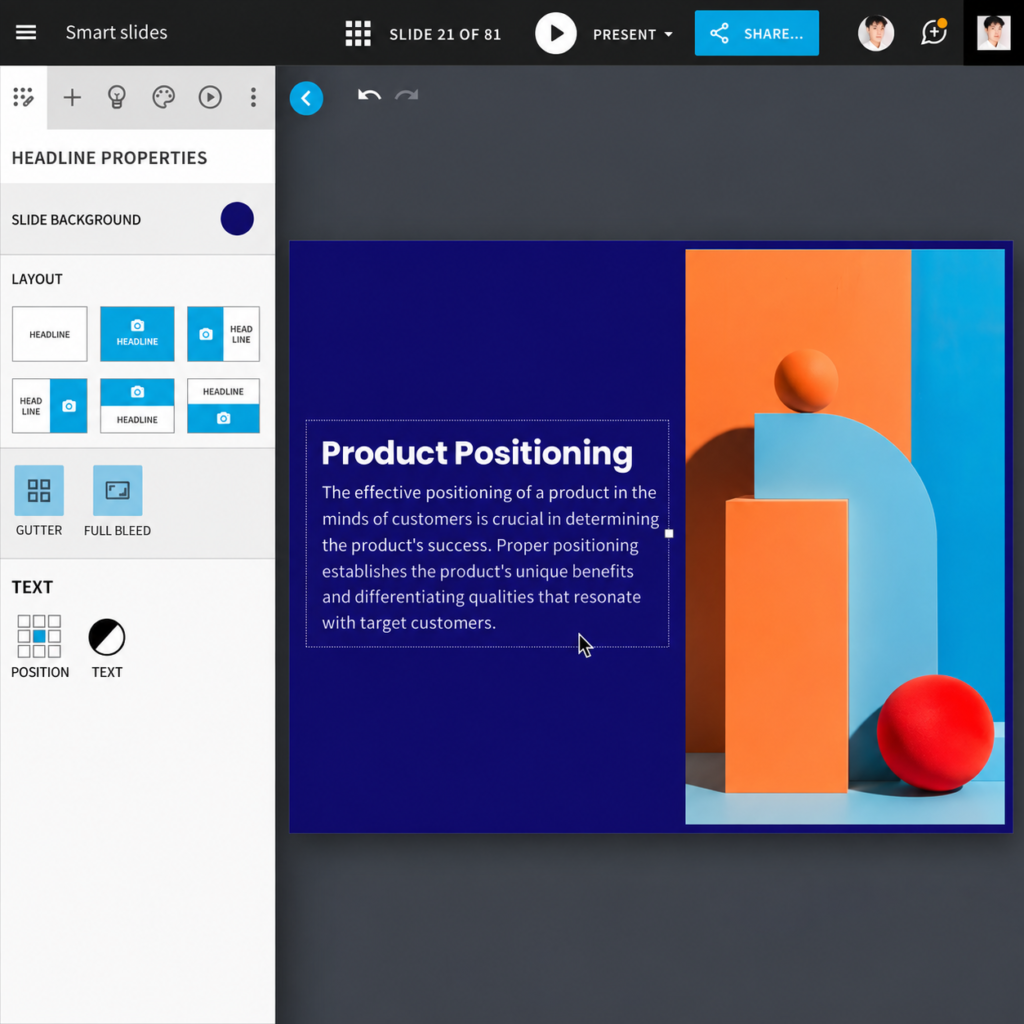Click the Share button
Image resolution: width=1024 pixels, height=1024 pixels.
point(756,33)
